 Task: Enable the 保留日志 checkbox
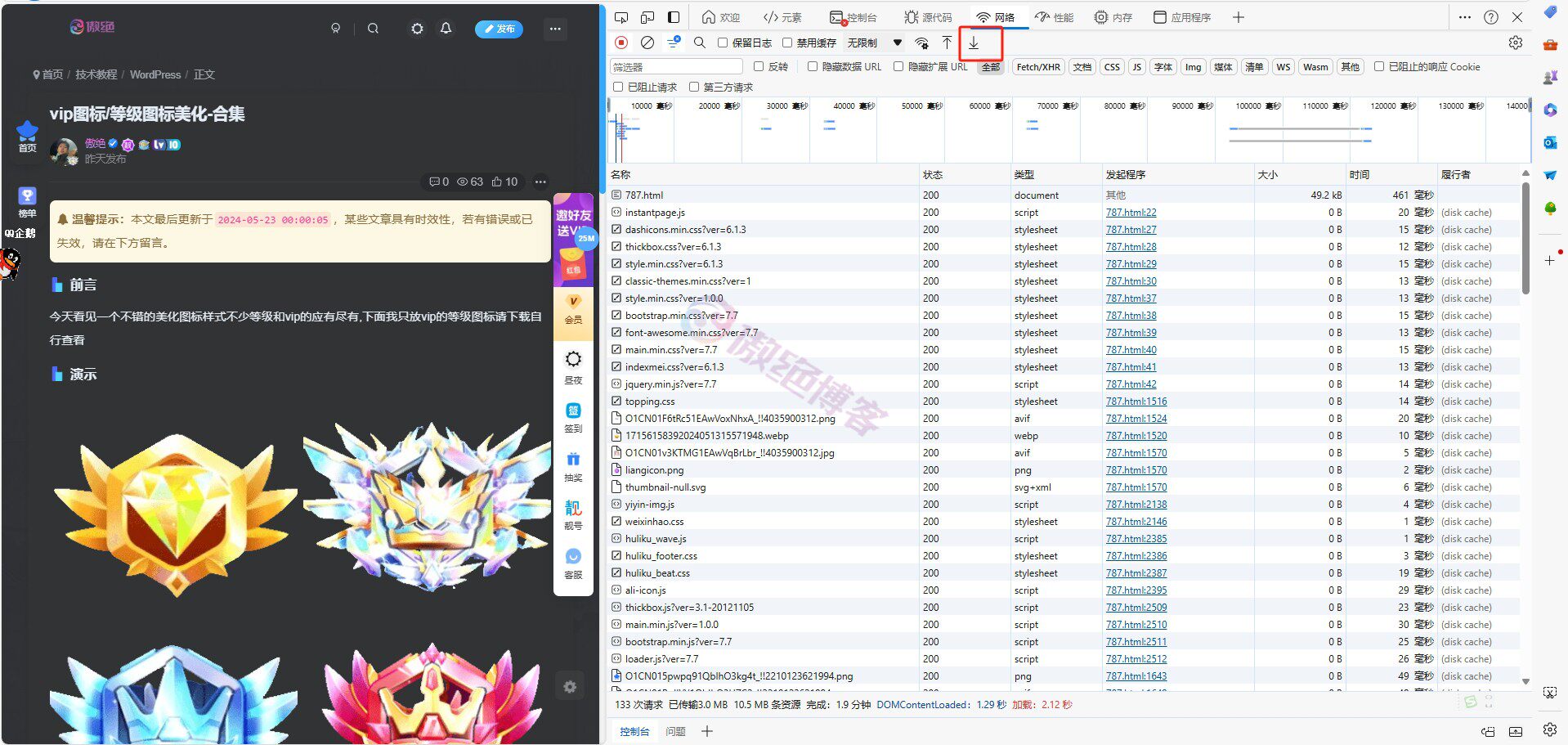(x=724, y=43)
